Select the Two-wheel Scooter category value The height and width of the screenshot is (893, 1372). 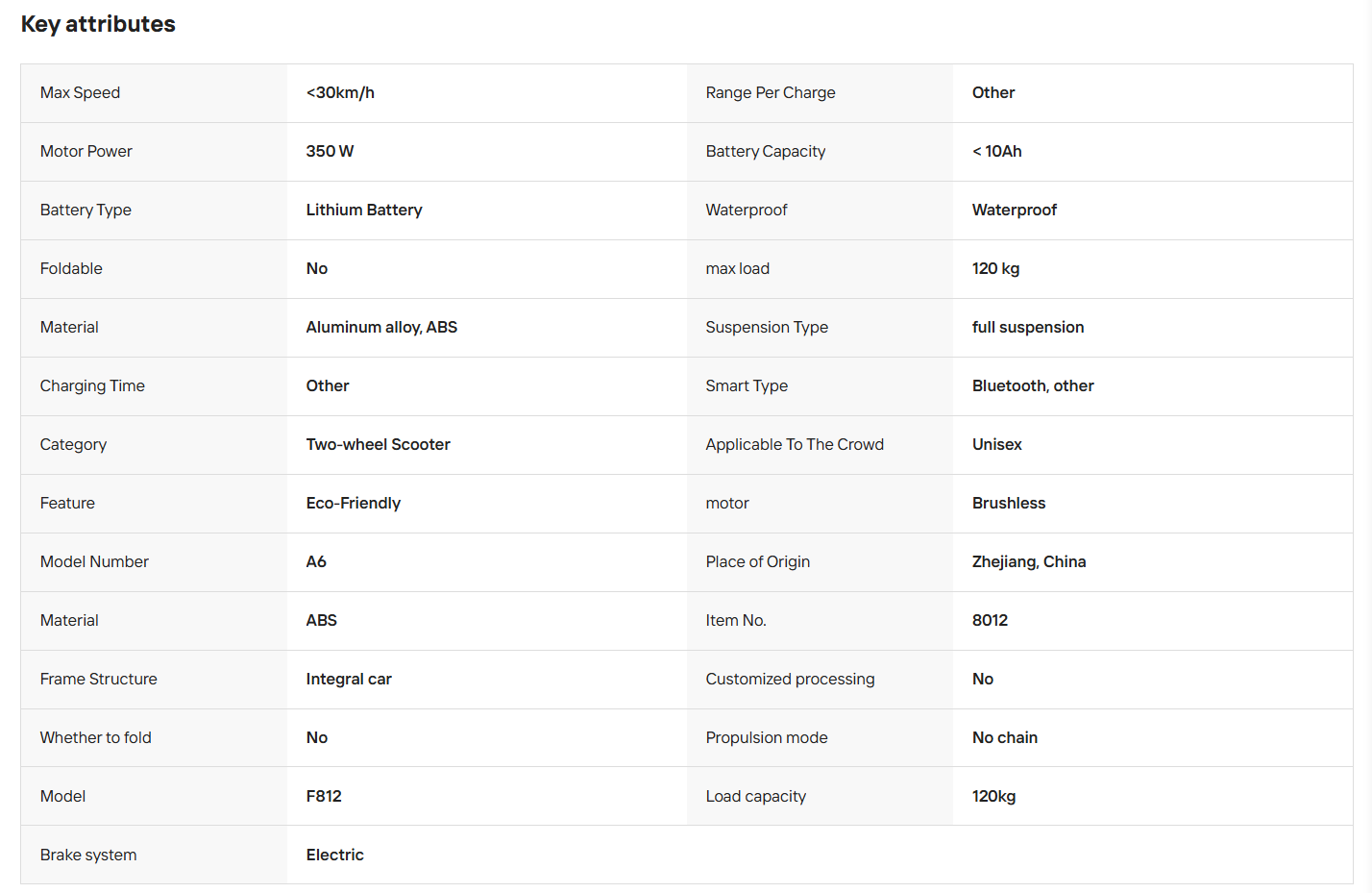click(379, 445)
